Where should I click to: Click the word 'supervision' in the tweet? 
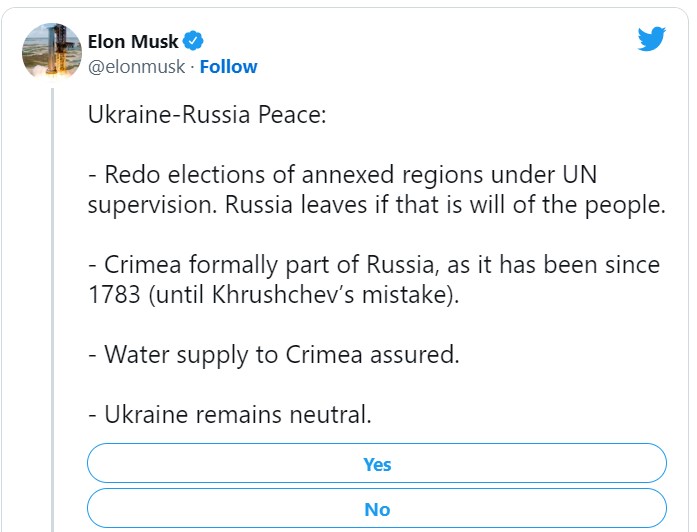click(x=152, y=206)
